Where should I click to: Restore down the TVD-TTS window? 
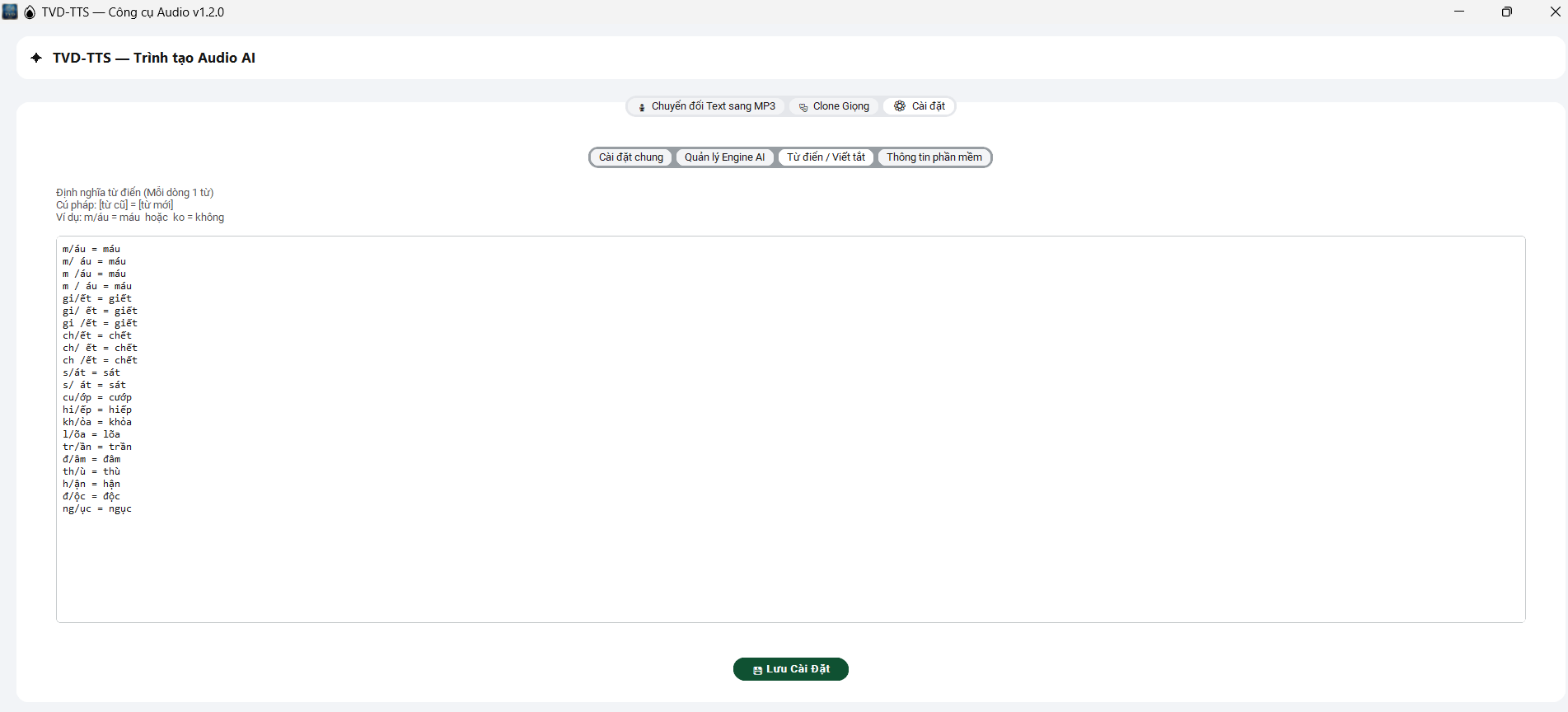tap(1506, 12)
